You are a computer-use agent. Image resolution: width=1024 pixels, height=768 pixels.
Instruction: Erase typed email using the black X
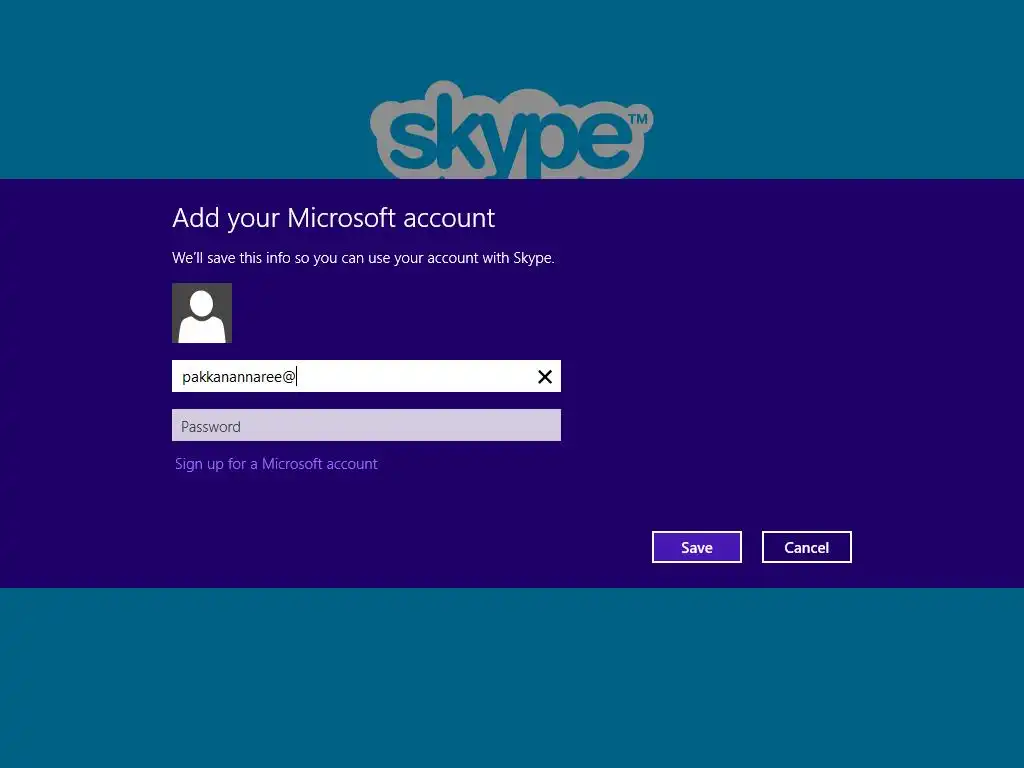[545, 377]
